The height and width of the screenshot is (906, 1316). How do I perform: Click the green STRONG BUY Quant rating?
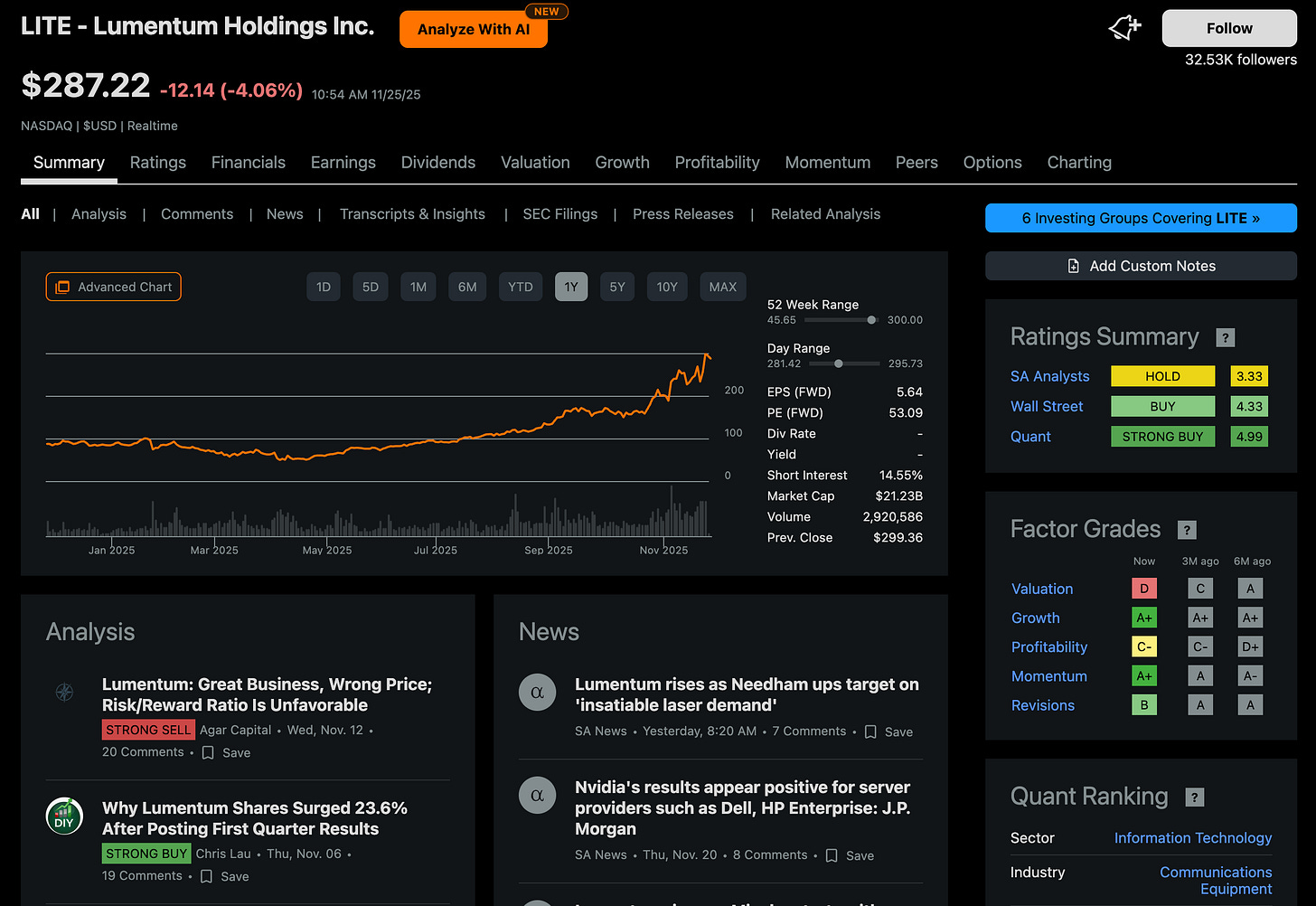click(x=1162, y=437)
